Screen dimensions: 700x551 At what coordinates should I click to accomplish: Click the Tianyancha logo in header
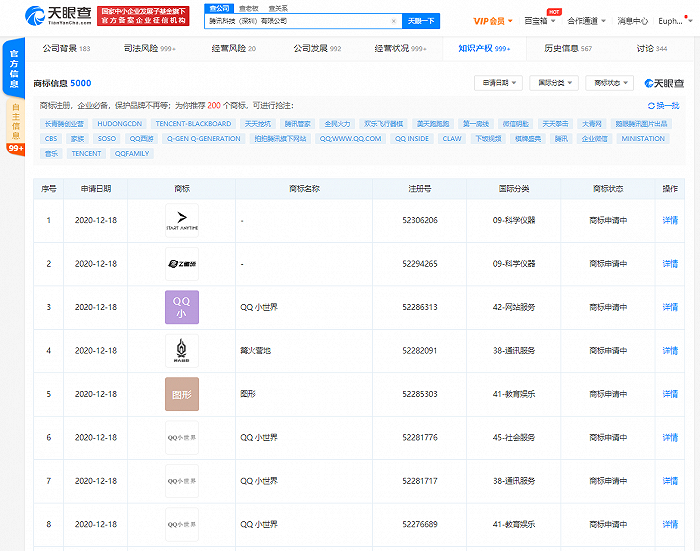pyautogui.click(x=58, y=16)
